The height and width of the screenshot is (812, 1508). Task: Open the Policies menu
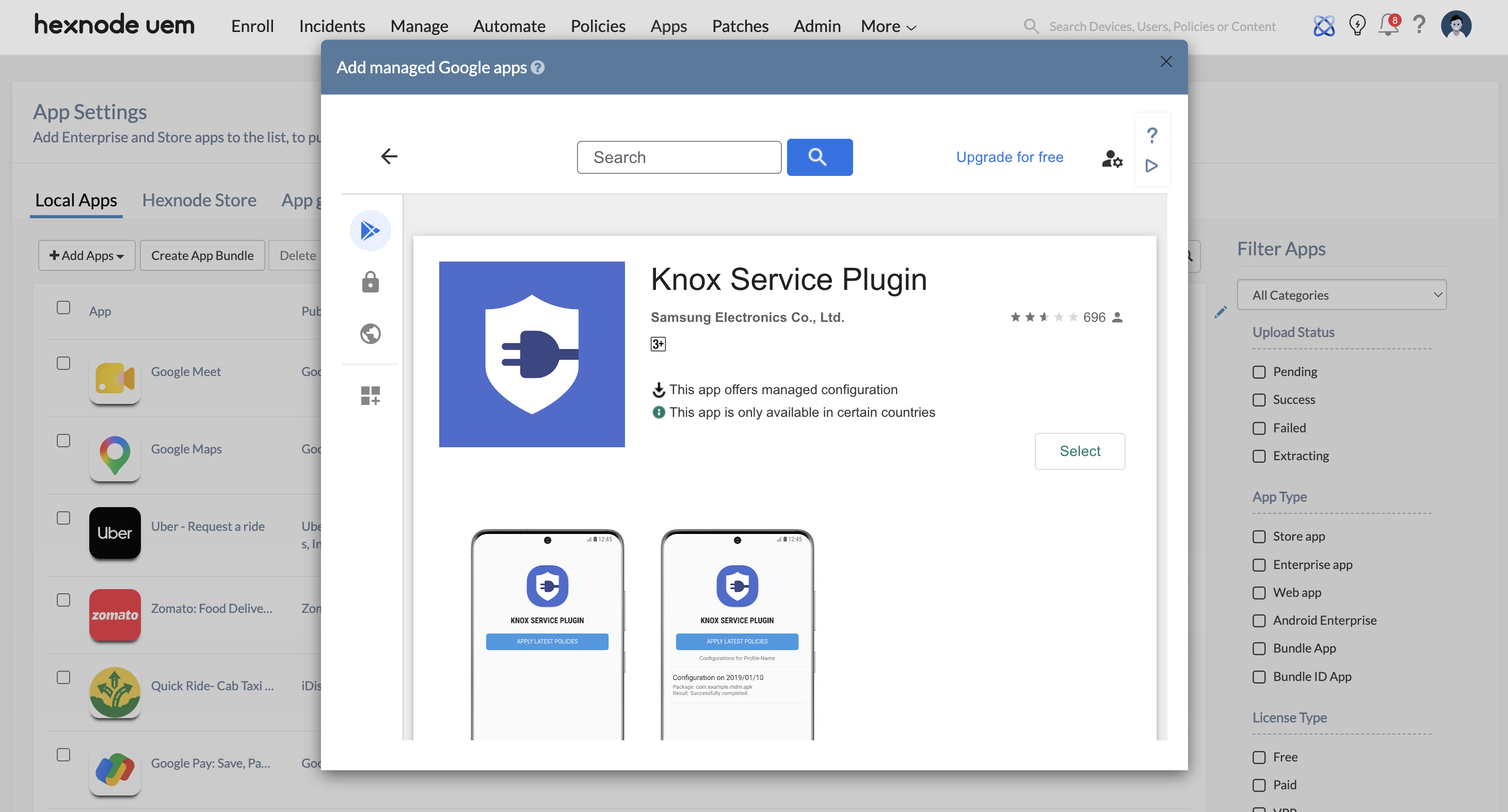tap(598, 26)
